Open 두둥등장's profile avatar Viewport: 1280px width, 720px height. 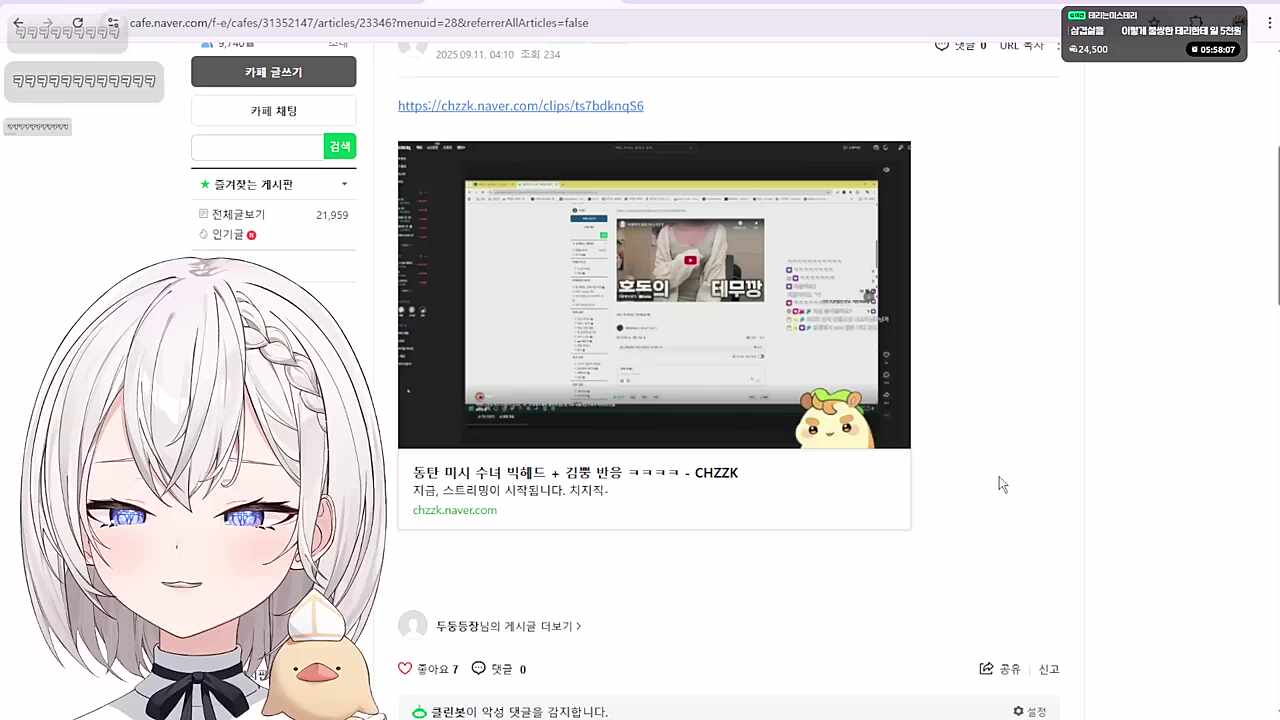click(x=413, y=626)
